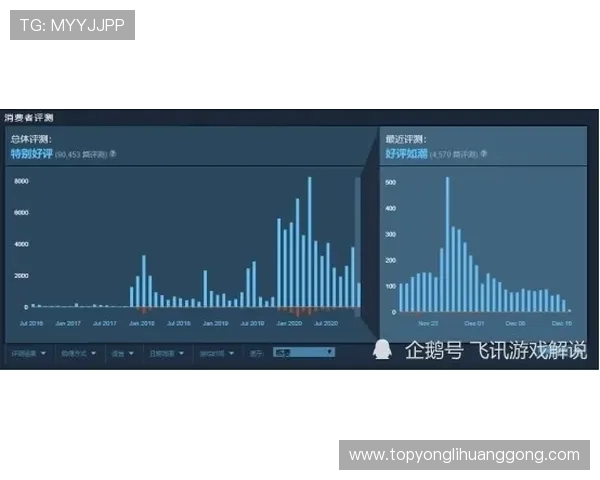Click the tallest bar in recent reviews chart
This screenshot has width=600, height=480.
[447, 244]
